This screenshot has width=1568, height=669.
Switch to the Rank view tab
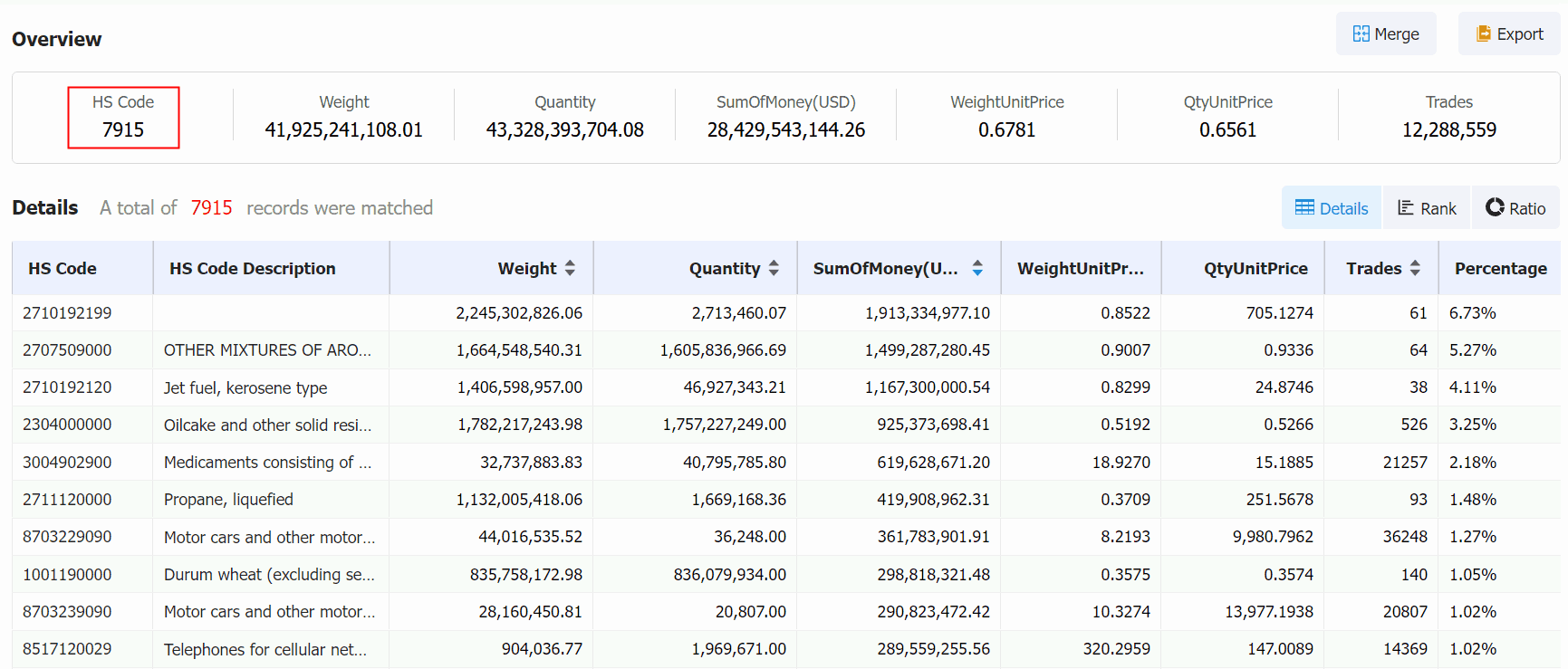[x=1427, y=208]
